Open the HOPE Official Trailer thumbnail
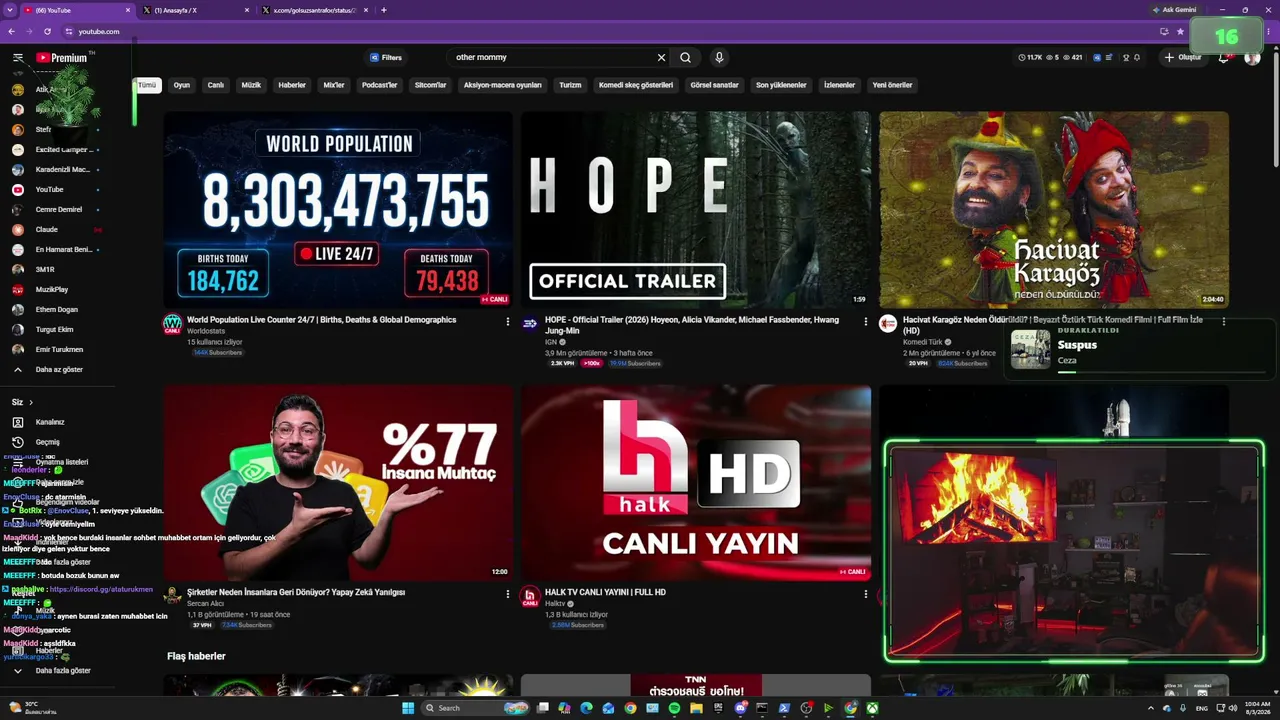 coord(696,209)
